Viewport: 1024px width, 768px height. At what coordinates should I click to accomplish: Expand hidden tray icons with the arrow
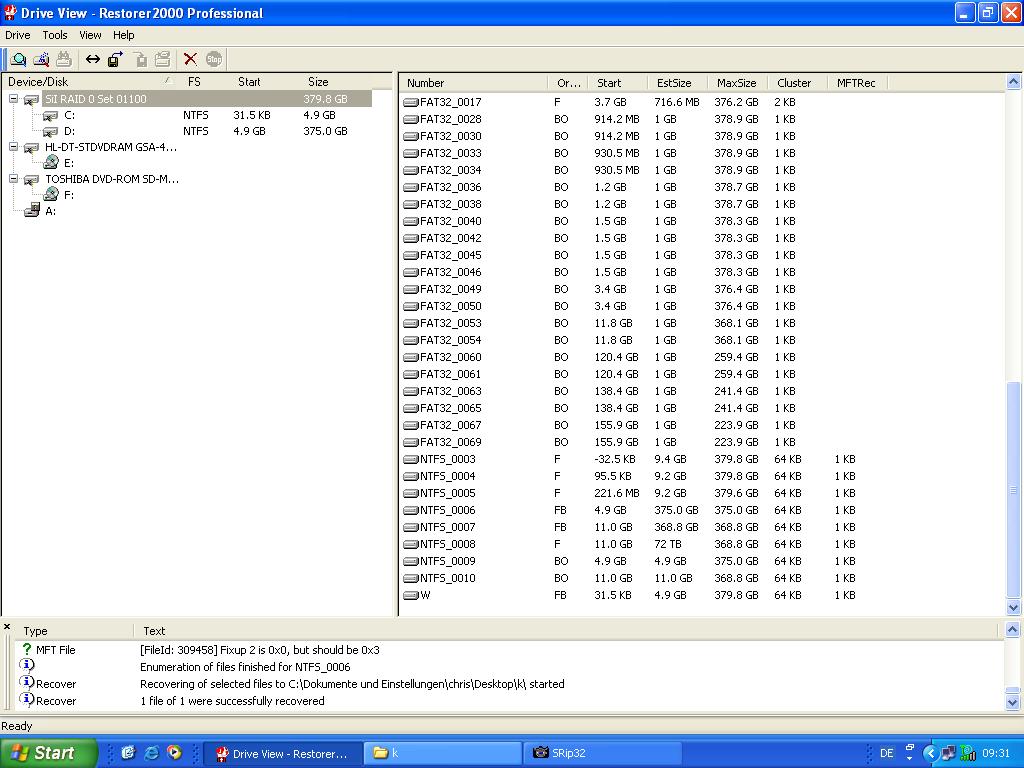tap(931, 754)
